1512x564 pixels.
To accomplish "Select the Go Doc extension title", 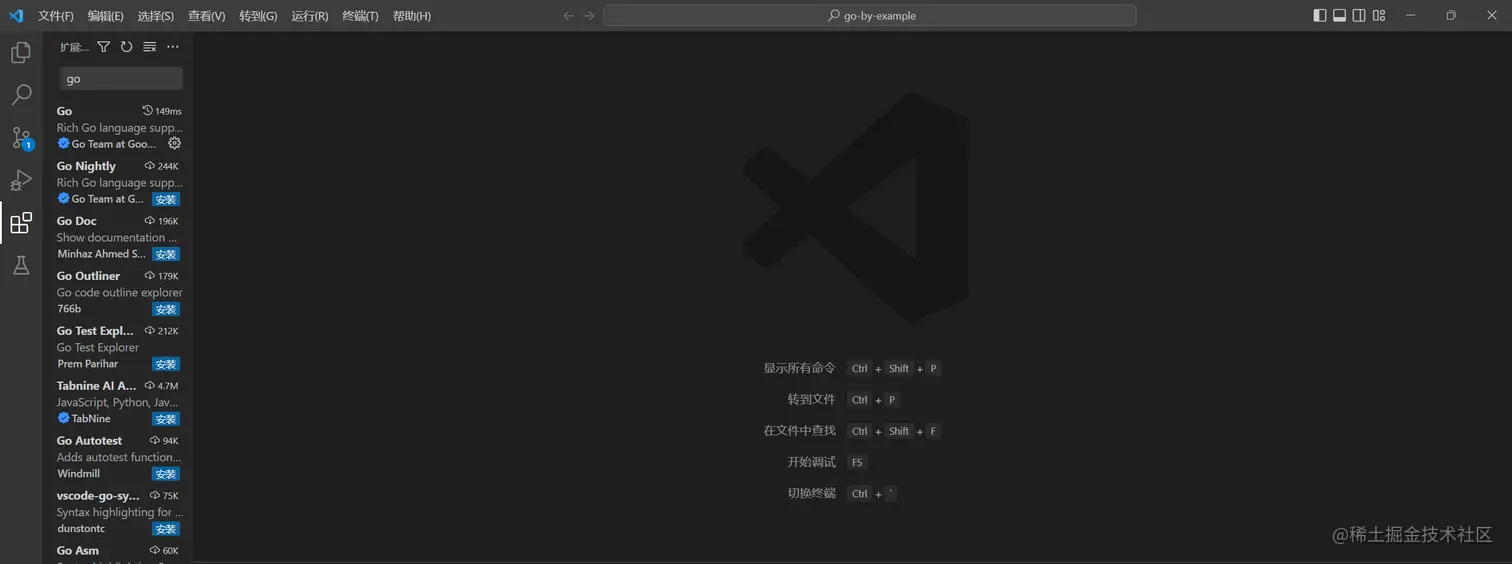I will click(x=77, y=221).
